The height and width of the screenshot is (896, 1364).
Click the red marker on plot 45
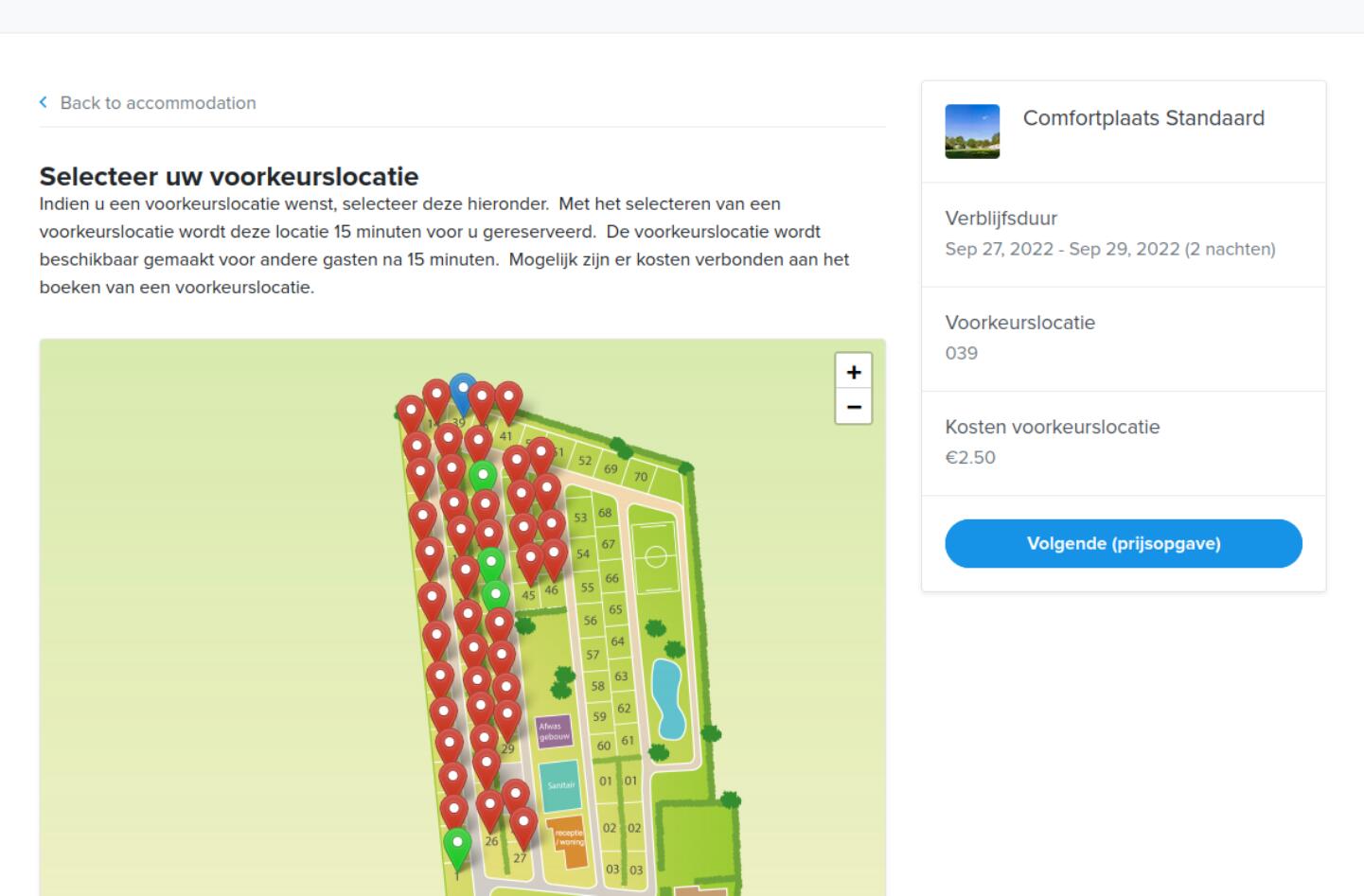(530, 560)
